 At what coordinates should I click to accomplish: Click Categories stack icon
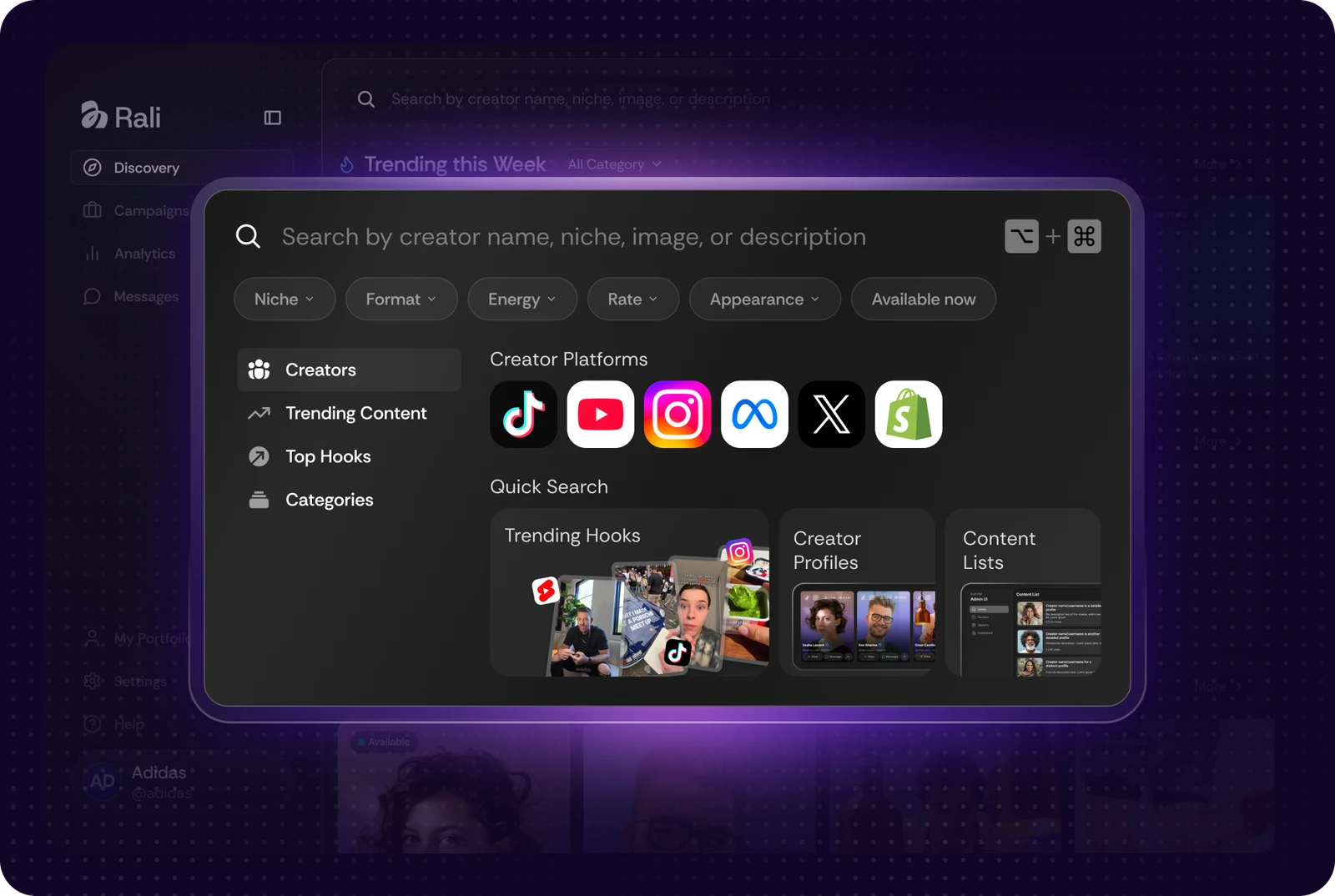(x=259, y=500)
